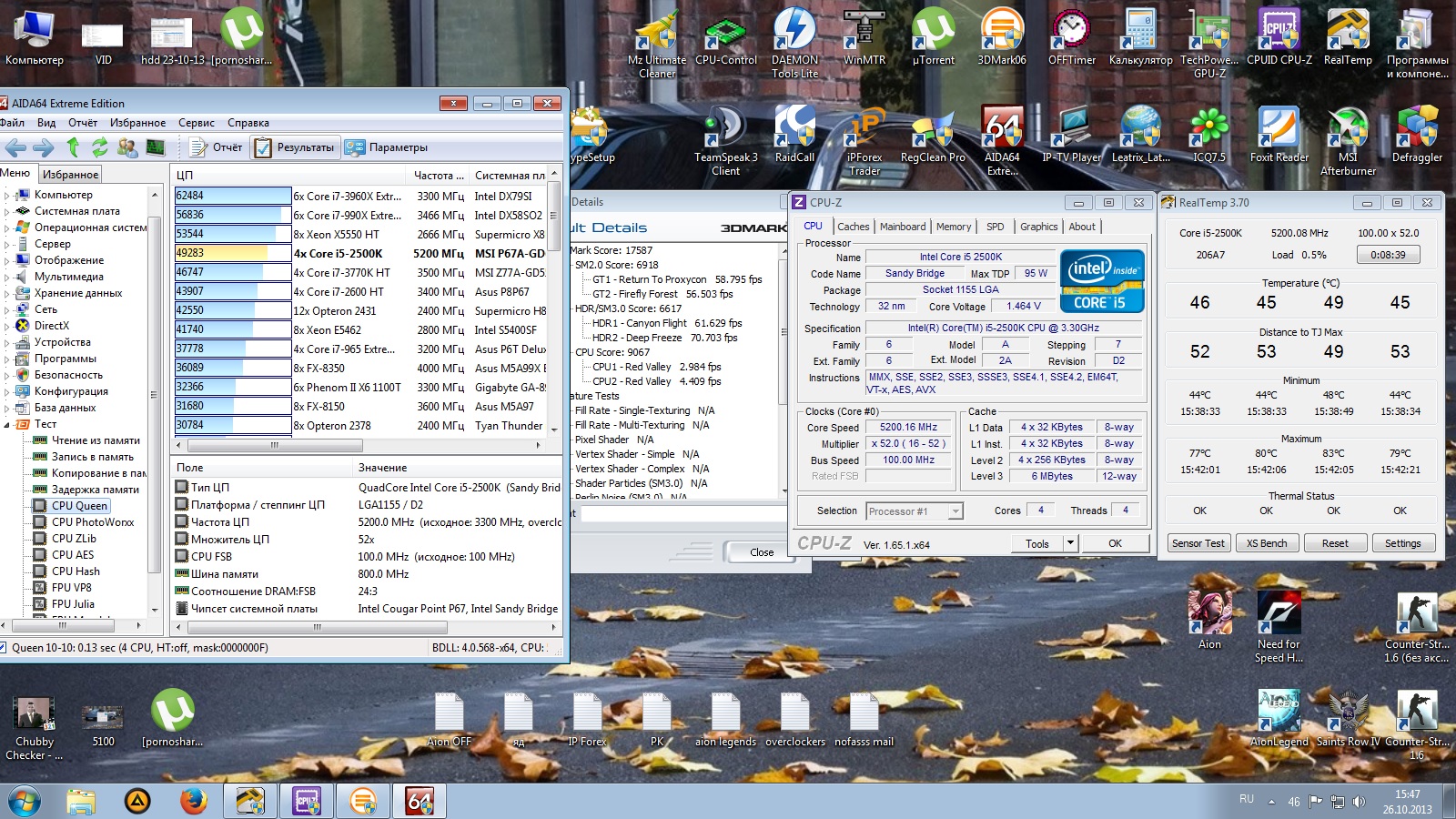This screenshot has width=1456, height=819.
Task: Click the Отчёт button in AIDA64 toolbar
Action: point(217,147)
